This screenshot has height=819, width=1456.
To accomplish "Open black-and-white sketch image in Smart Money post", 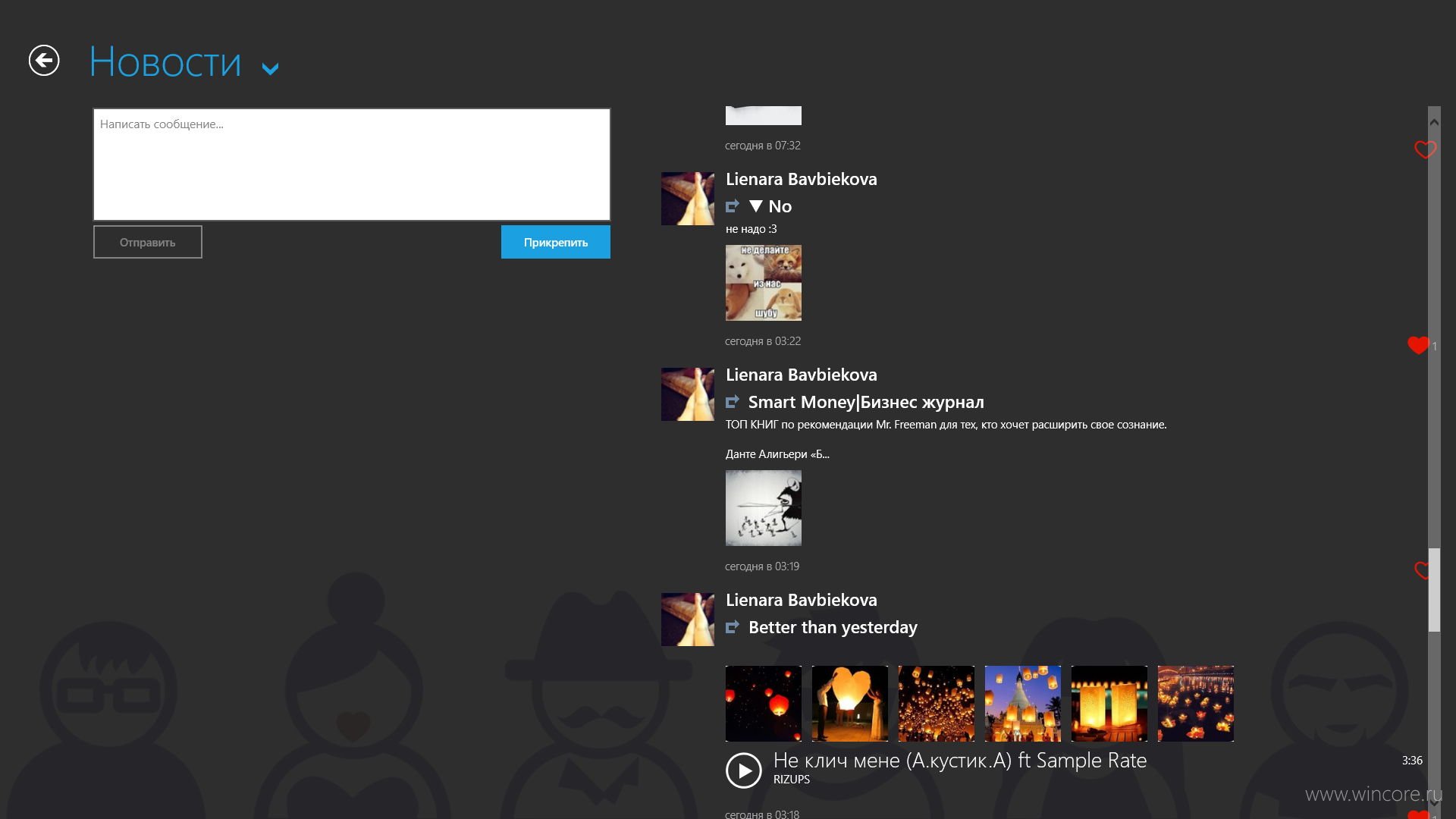I will [x=764, y=508].
